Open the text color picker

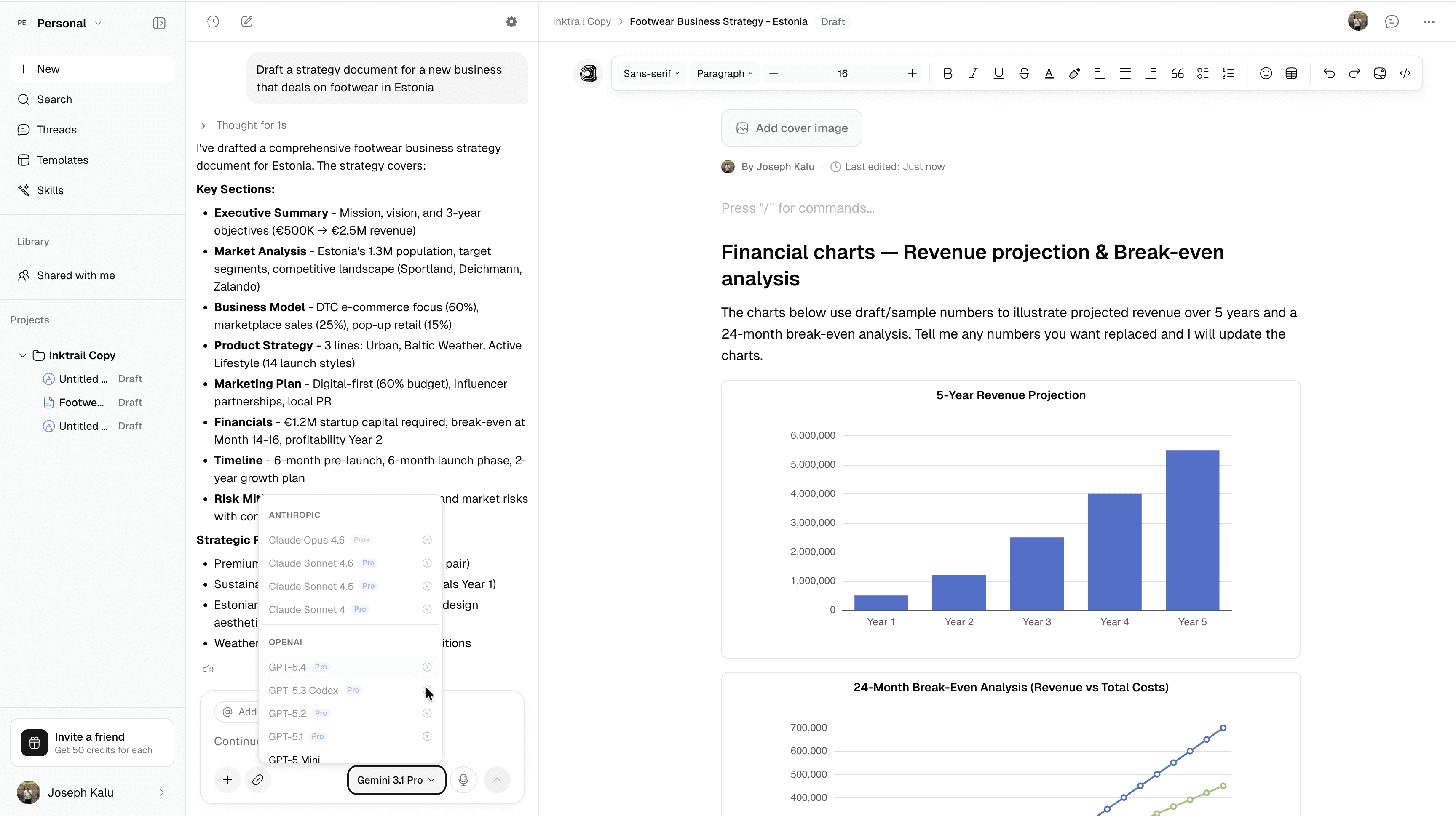click(x=1049, y=73)
